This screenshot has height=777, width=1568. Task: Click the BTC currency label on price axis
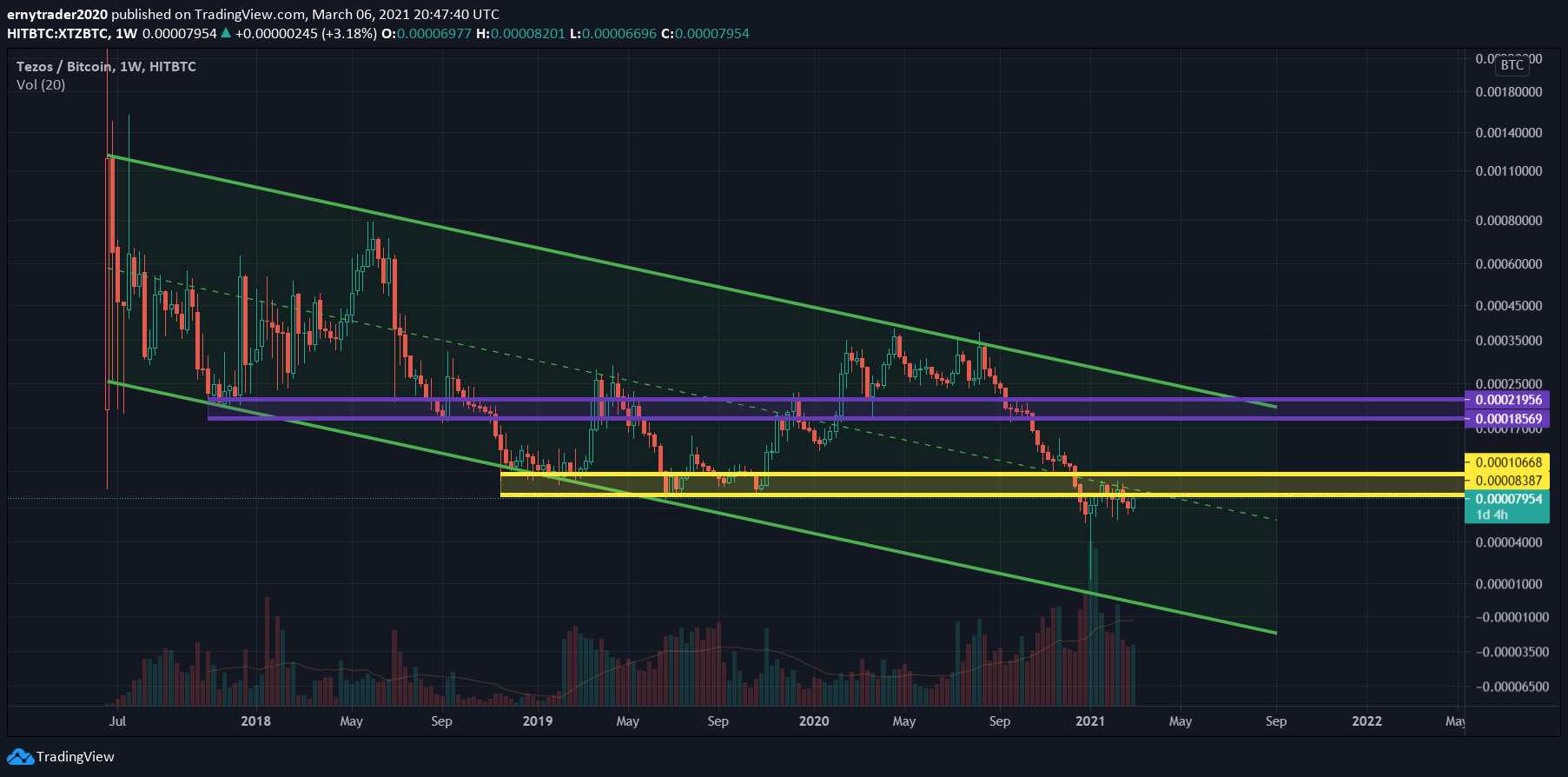(x=1512, y=65)
